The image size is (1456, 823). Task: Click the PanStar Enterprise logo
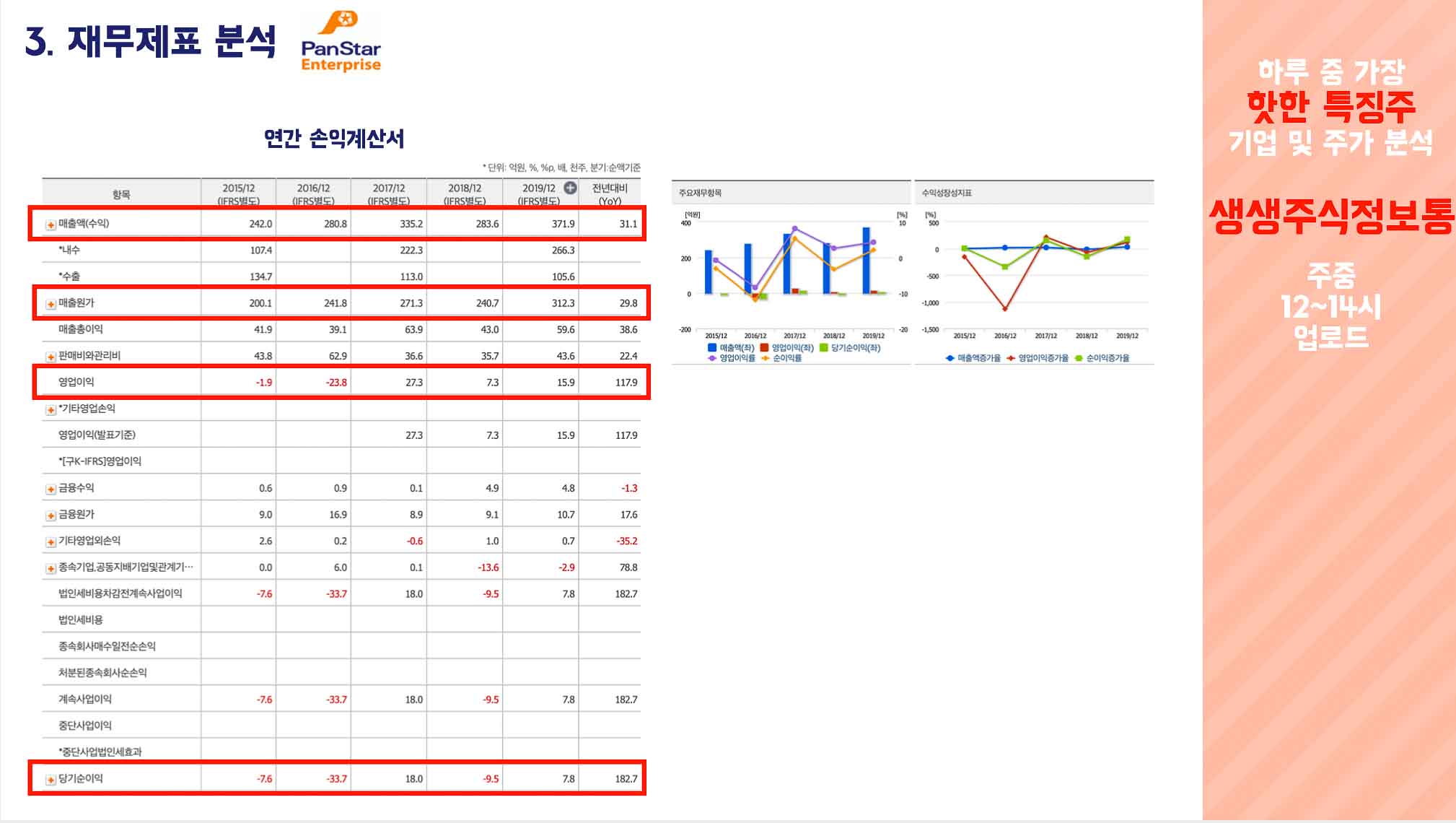click(341, 42)
